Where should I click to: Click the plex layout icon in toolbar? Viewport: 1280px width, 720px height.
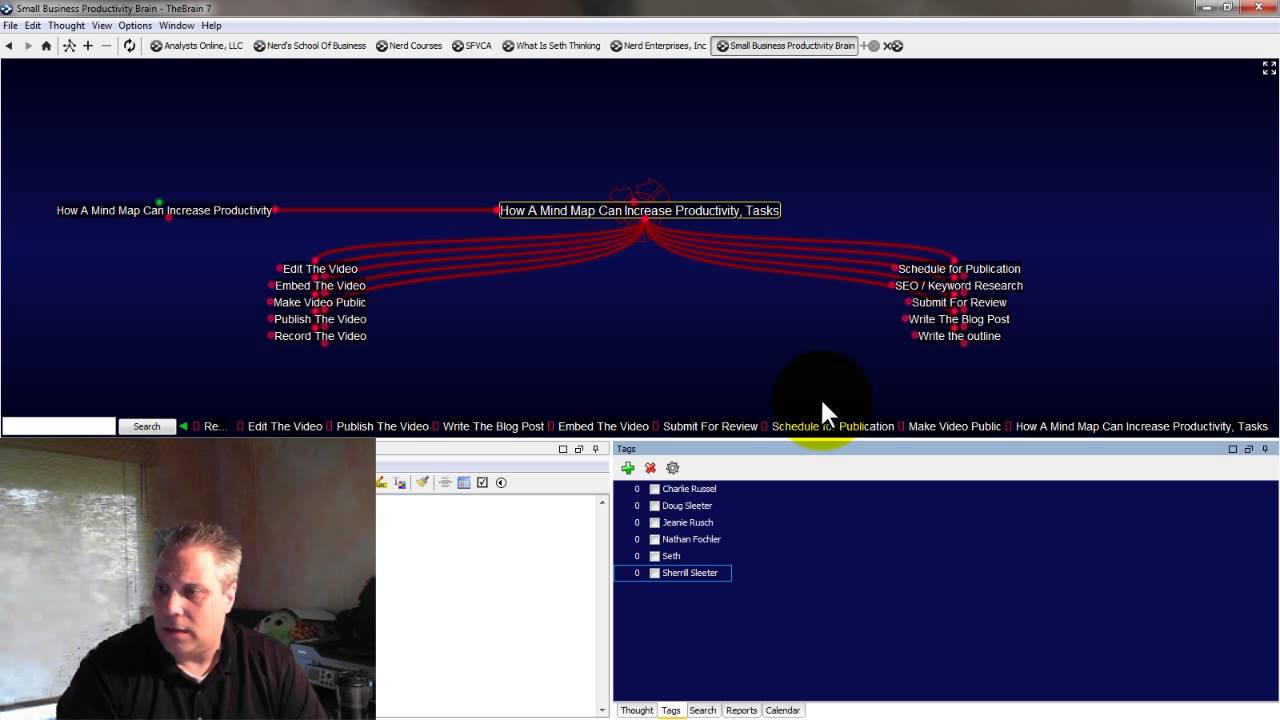pos(69,46)
